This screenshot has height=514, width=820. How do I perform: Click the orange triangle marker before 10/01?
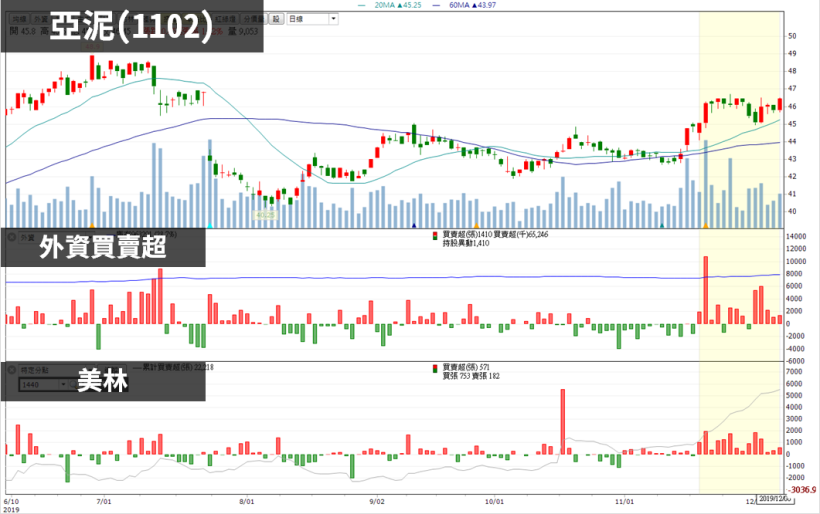pyautogui.click(x=476, y=225)
